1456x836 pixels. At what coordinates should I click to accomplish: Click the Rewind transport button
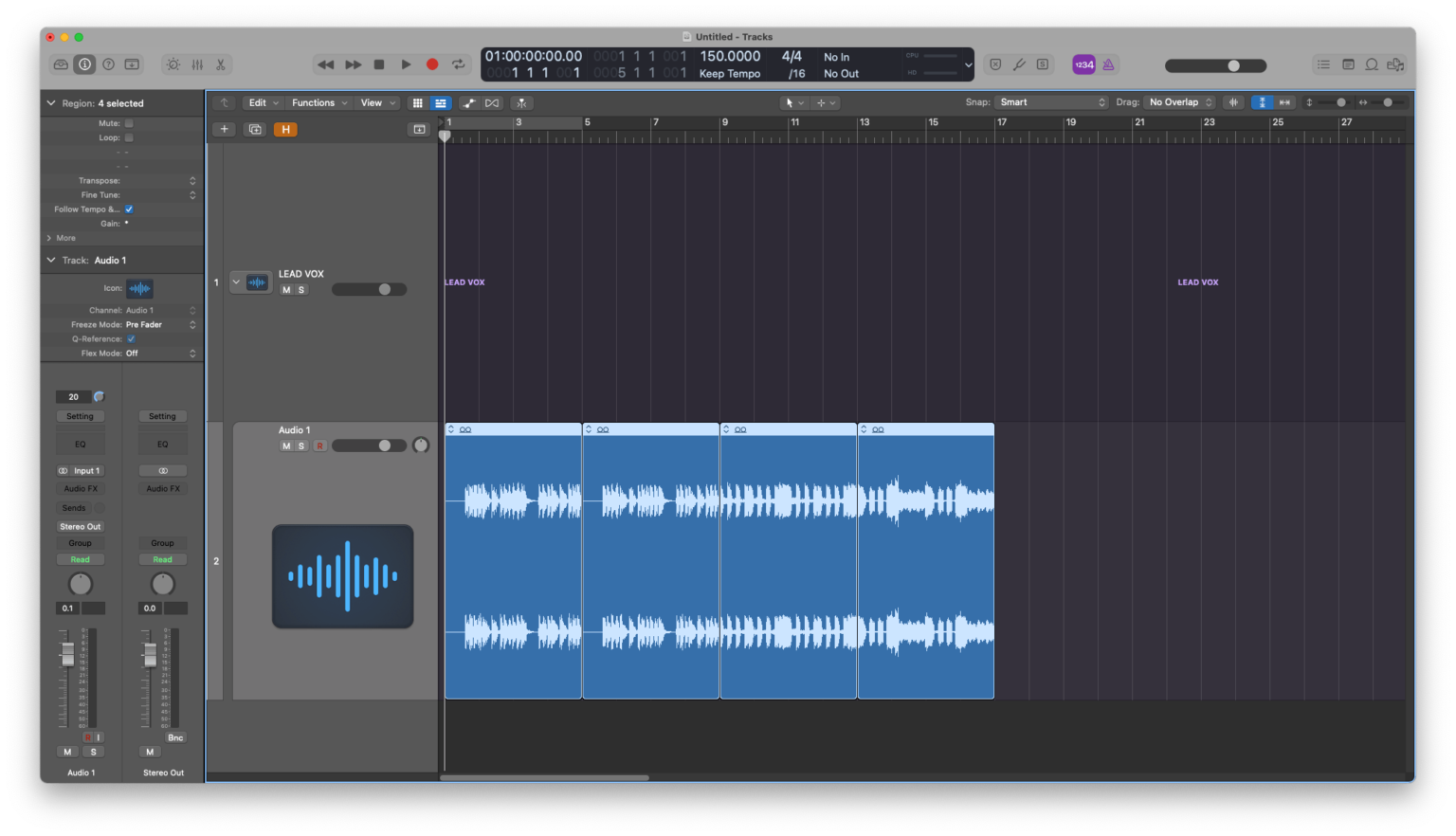tap(325, 64)
